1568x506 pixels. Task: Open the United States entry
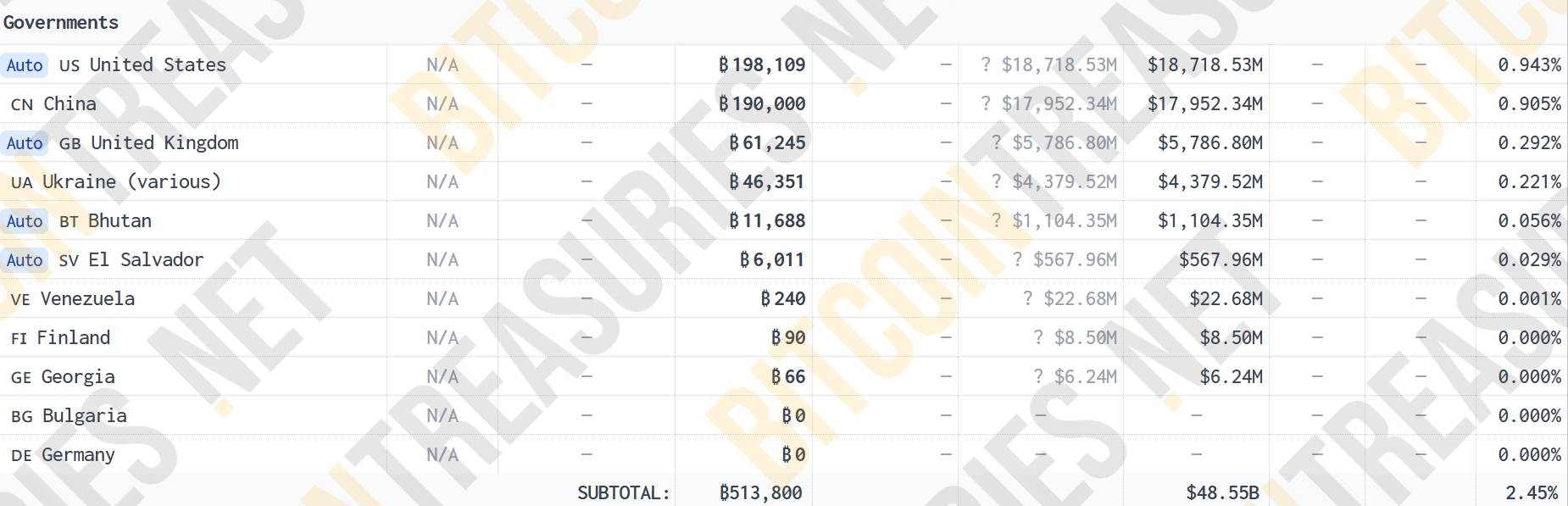coord(158,65)
